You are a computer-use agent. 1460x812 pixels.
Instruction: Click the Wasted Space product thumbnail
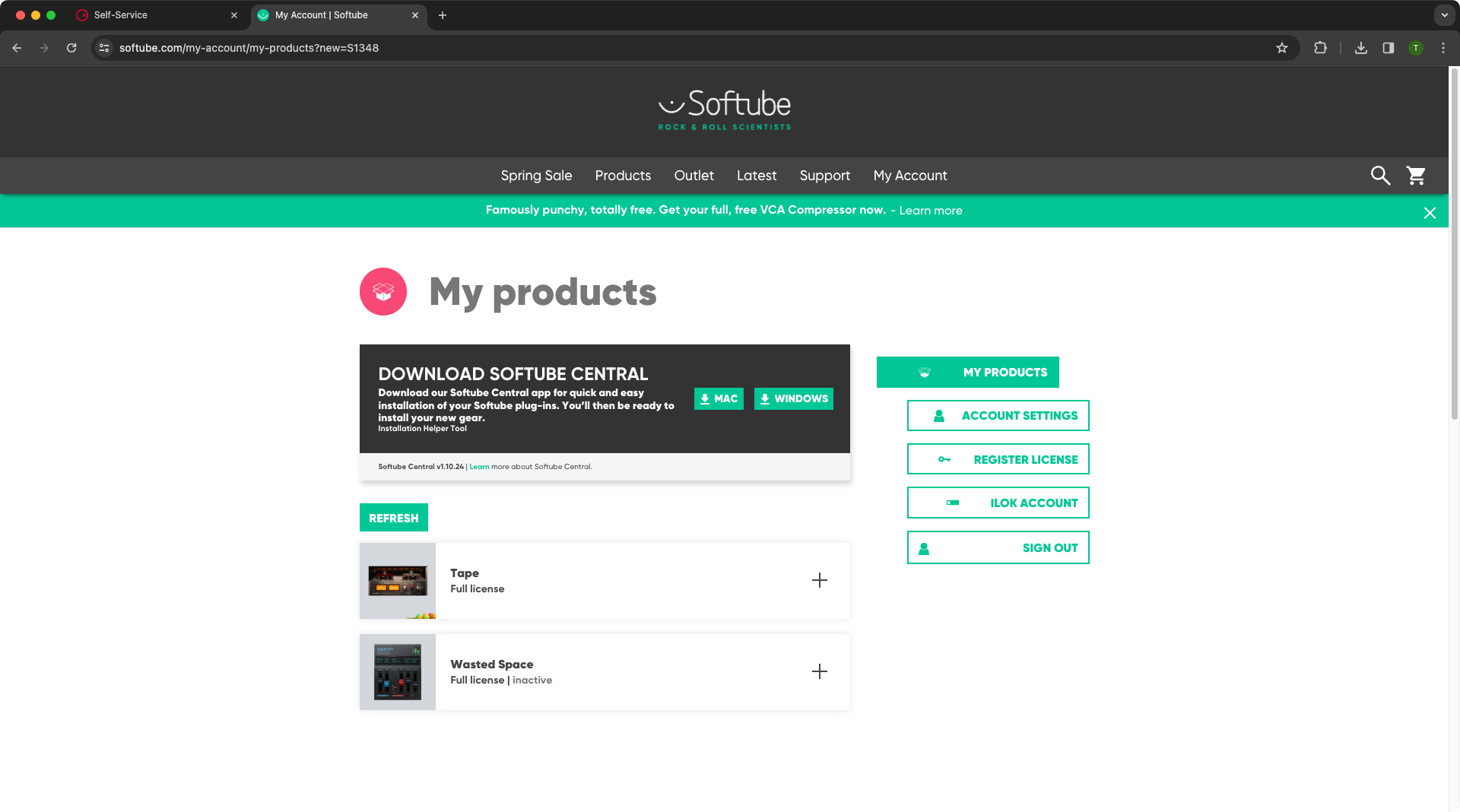pos(398,672)
